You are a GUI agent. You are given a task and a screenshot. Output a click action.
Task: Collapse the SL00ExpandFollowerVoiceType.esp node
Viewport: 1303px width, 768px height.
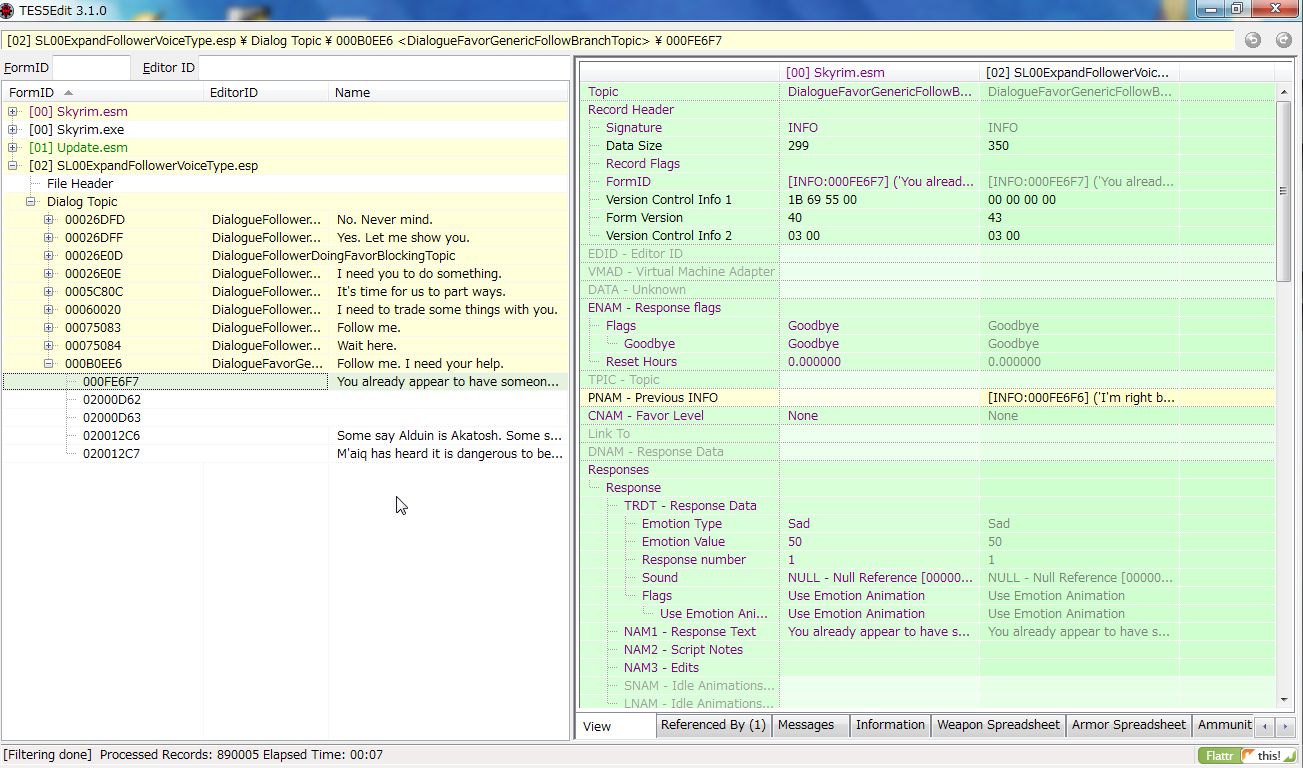coord(13,166)
